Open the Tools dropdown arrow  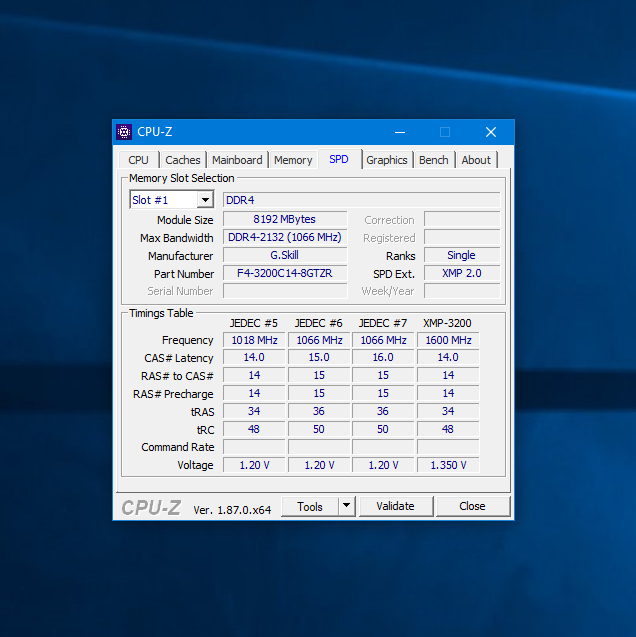click(x=346, y=506)
